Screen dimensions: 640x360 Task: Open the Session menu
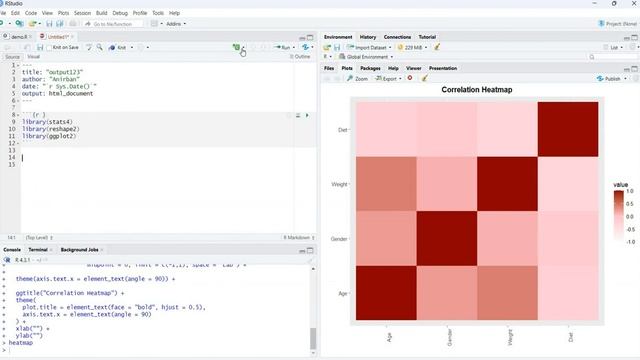(x=82, y=13)
